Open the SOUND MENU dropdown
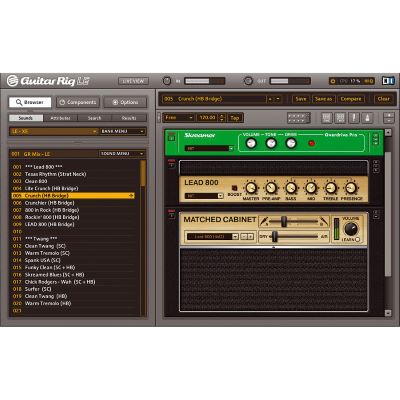The height and width of the screenshot is (400, 400). (x=123, y=154)
